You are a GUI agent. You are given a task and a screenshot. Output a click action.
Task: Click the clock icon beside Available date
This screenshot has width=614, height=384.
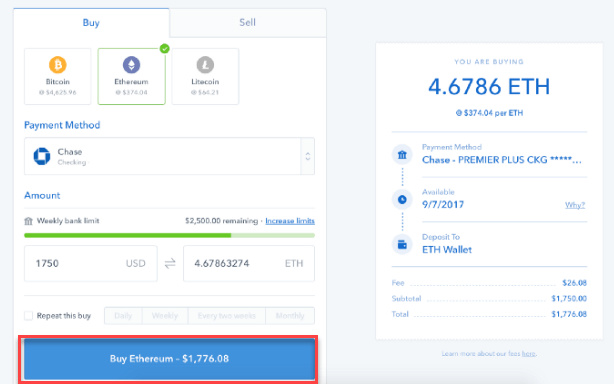pos(402,200)
